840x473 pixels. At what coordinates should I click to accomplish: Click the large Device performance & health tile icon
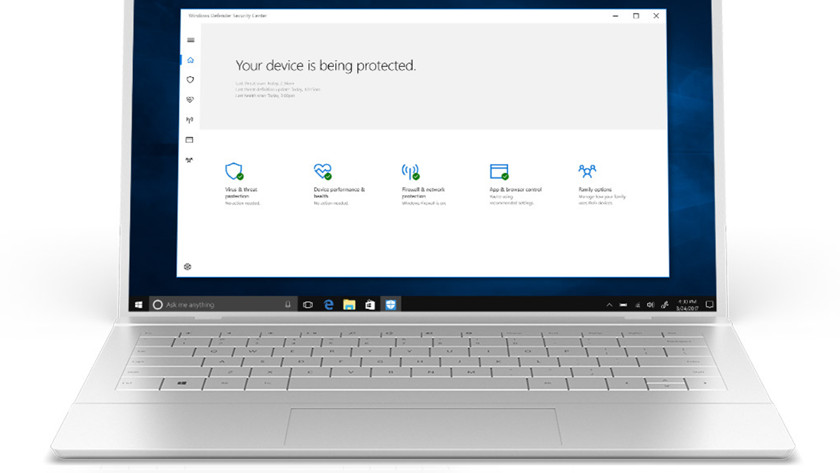322,171
